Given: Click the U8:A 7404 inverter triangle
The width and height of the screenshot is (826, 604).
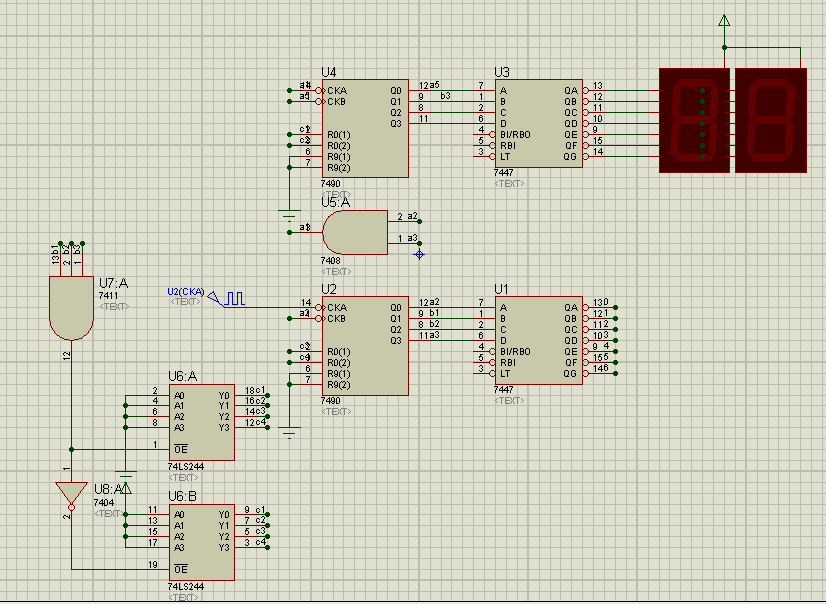Looking at the screenshot, I should point(71,495).
